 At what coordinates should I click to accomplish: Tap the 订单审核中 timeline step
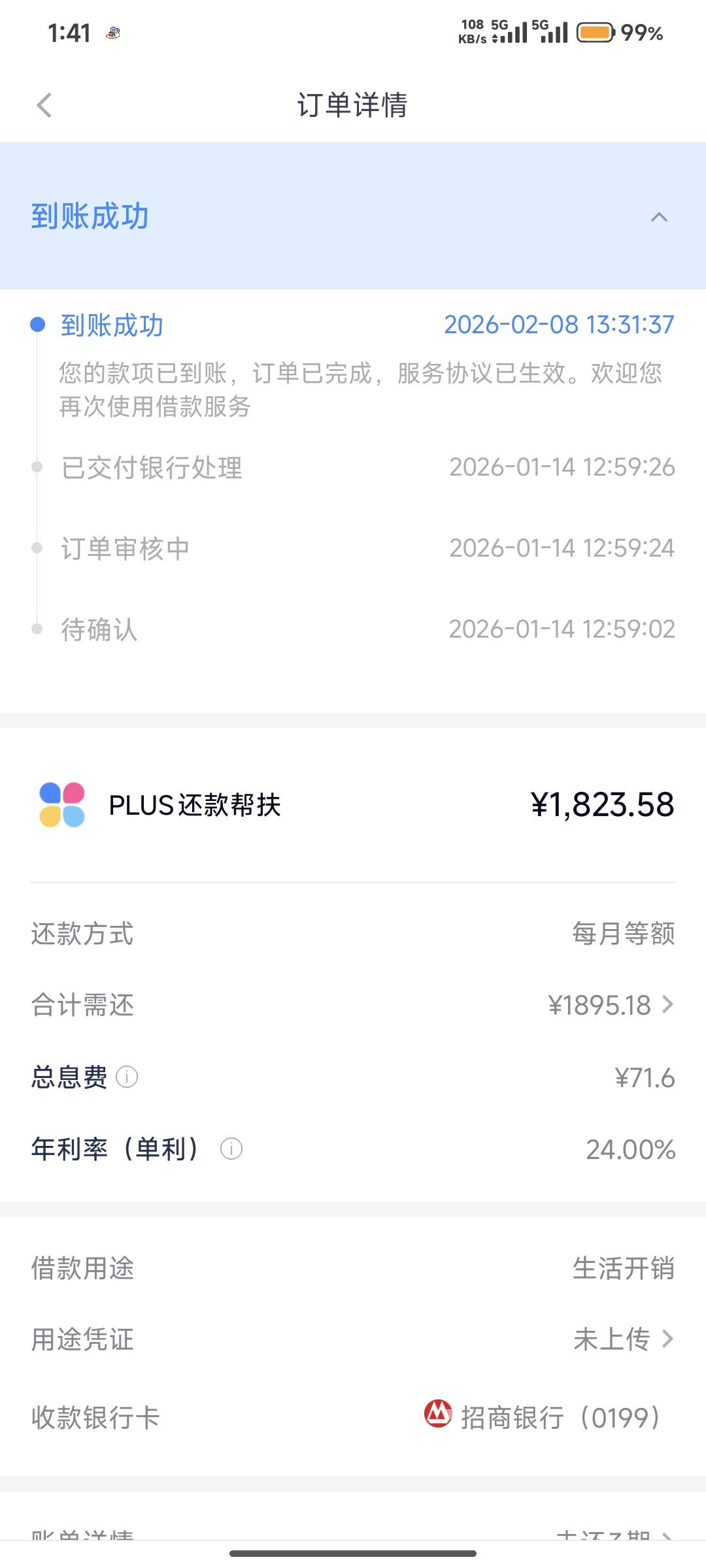tap(126, 549)
